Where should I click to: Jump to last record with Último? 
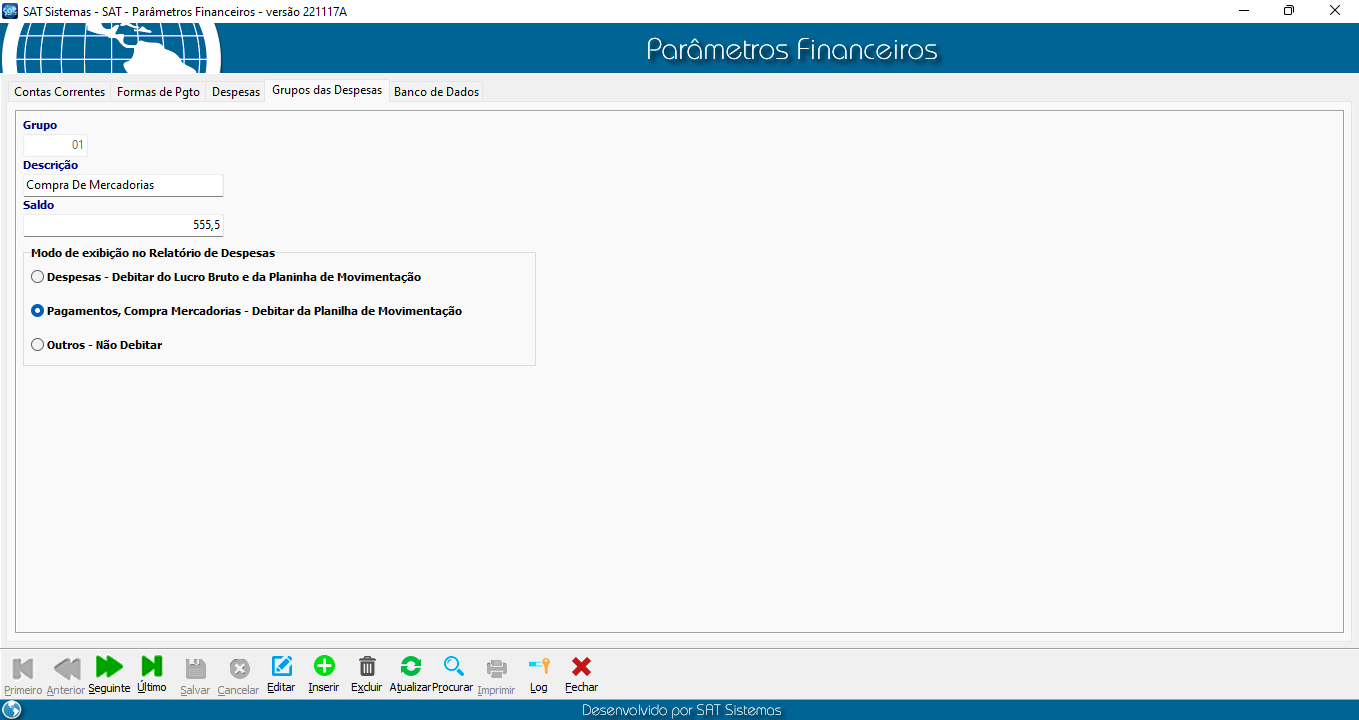point(152,667)
